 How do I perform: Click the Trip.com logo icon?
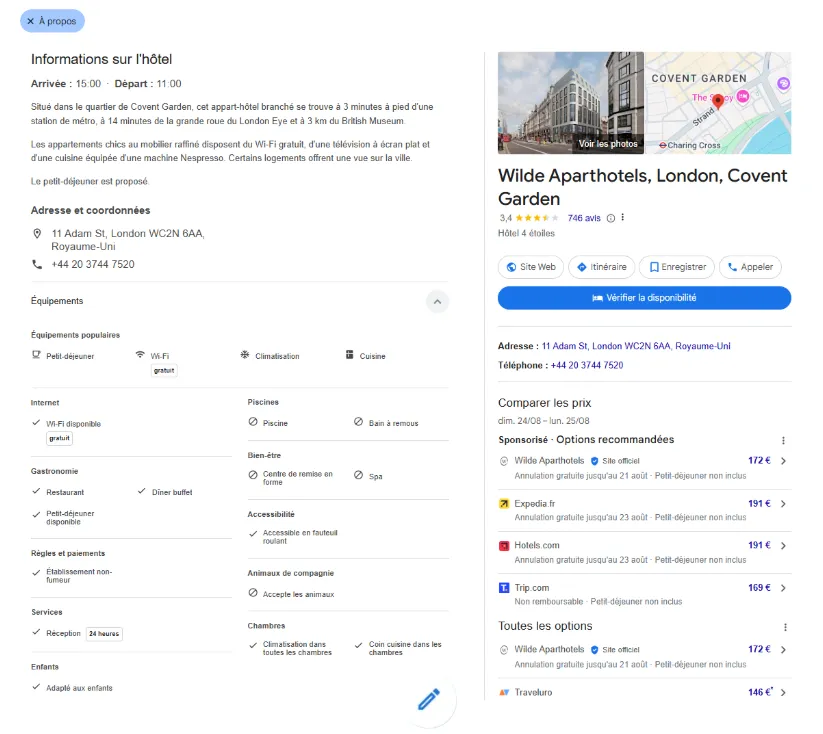click(x=503, y=588)
